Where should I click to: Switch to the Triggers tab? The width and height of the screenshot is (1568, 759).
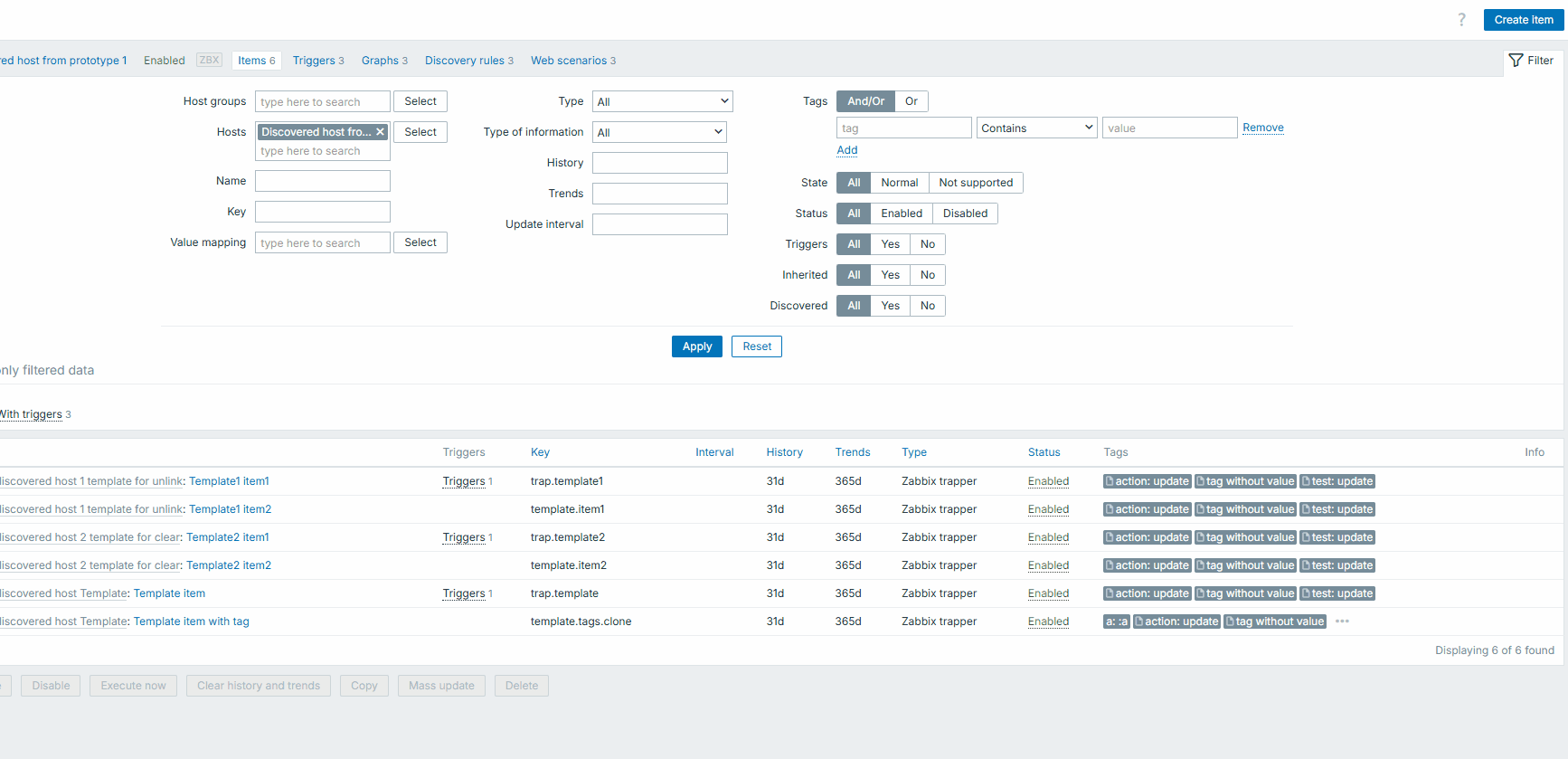(x=317, y=61)
